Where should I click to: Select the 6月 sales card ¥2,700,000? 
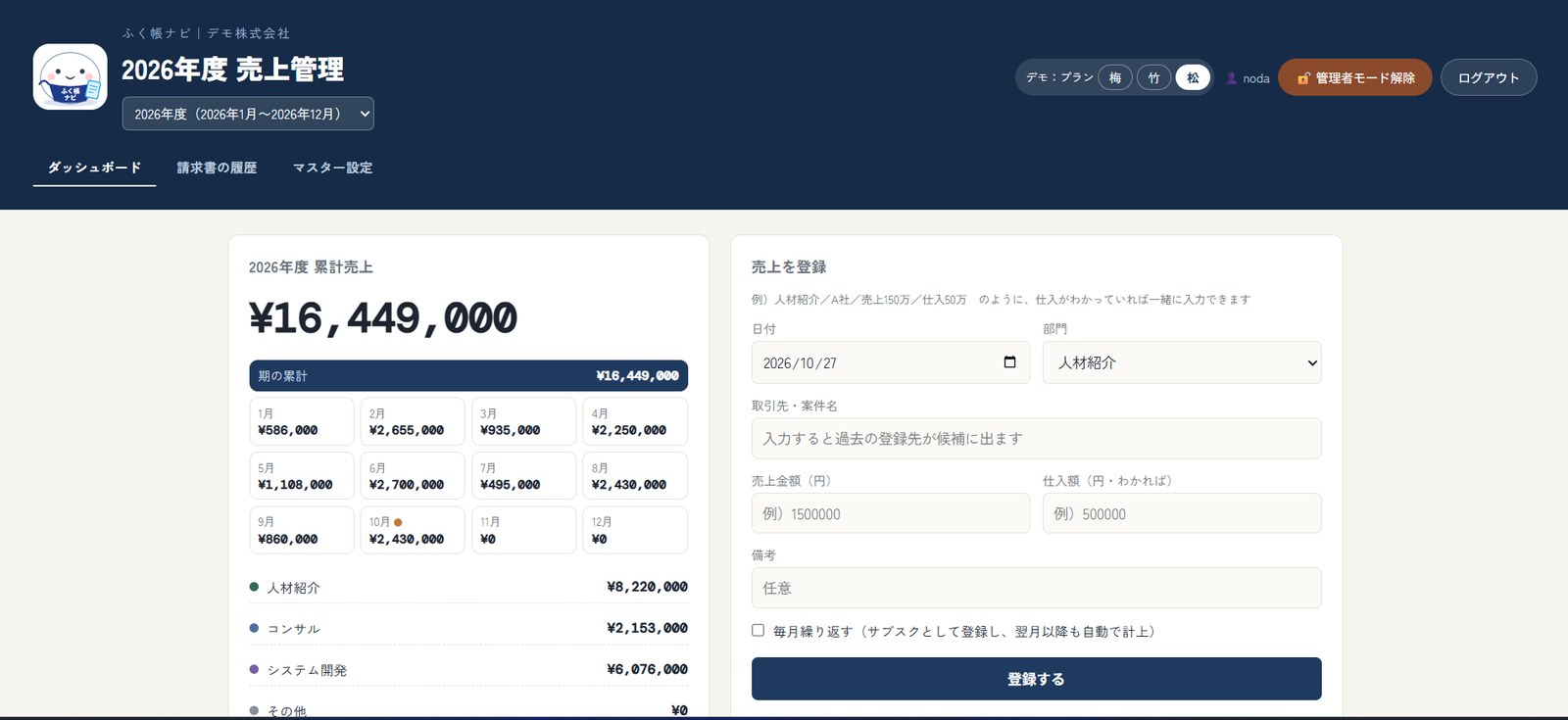[x=413, y=476]
